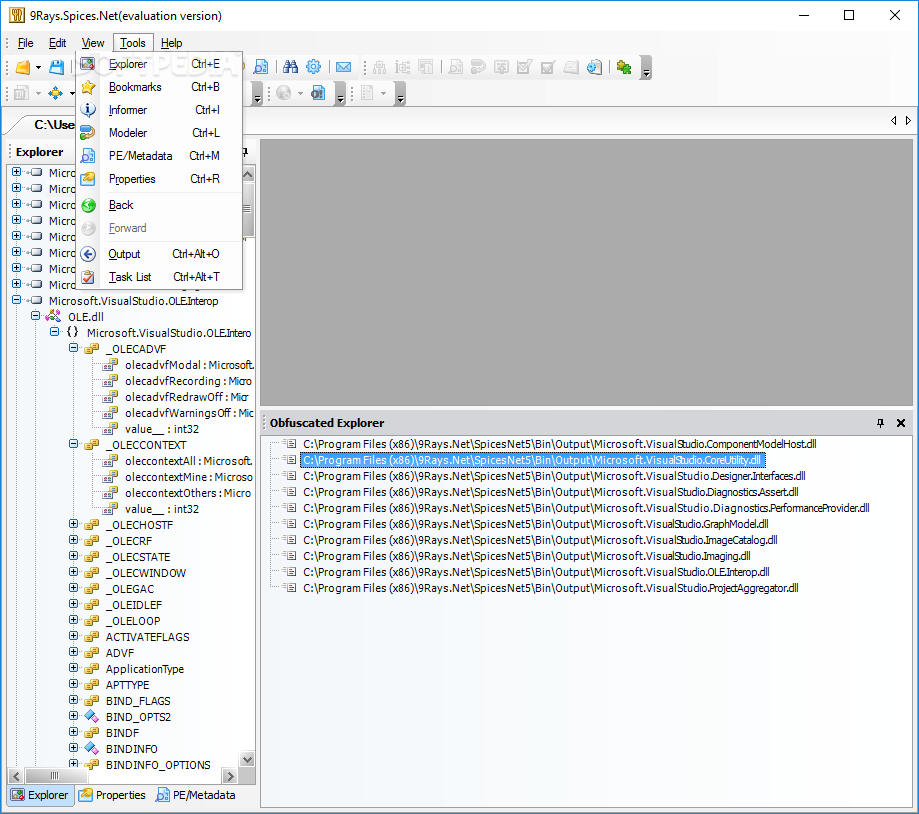Open toolbar overflow options after the puzzle icon
The width and height of the screenshot is (919, 814).
click(646, 68)
